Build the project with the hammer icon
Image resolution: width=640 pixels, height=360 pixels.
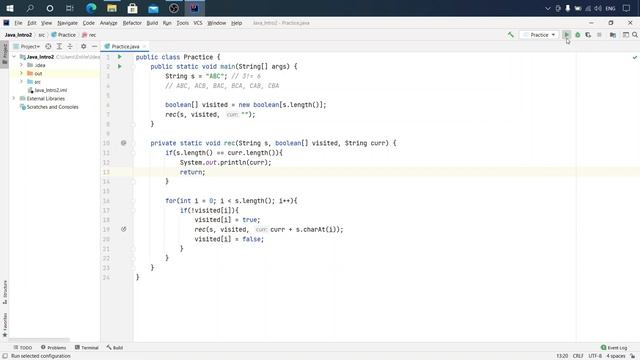click(x=511, y=35)
